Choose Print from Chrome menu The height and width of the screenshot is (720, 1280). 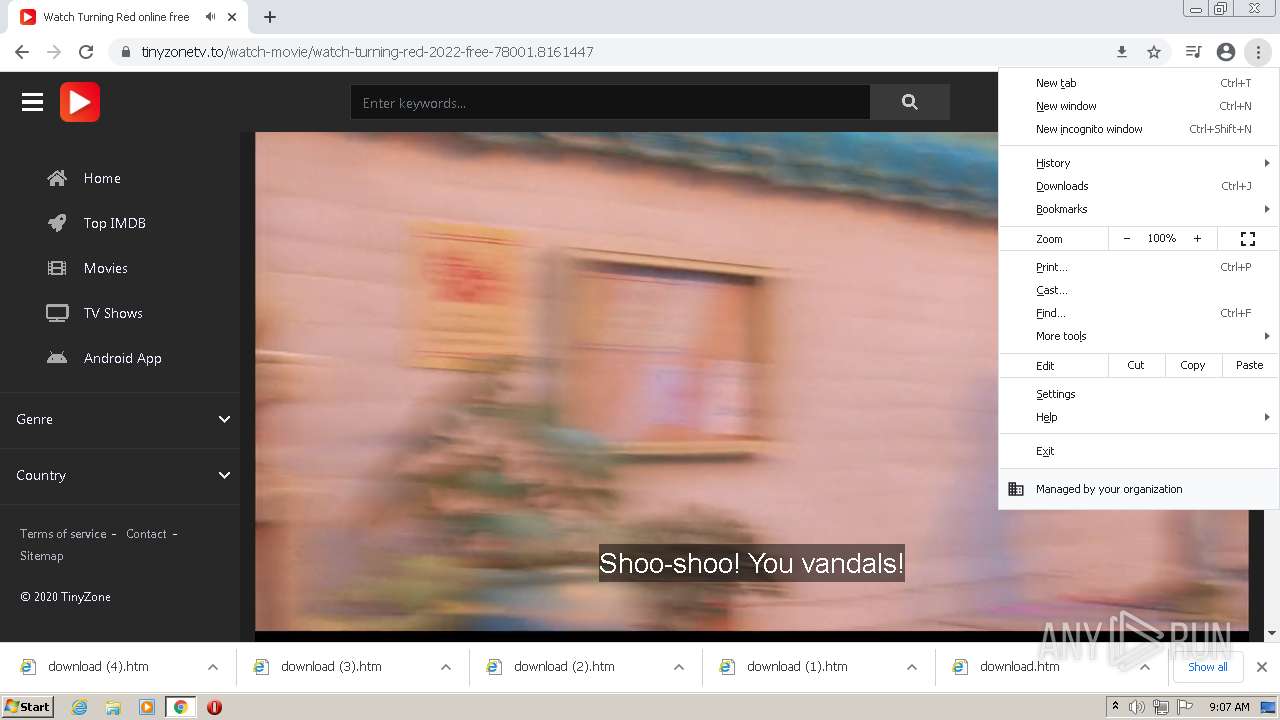[1139, 267]
